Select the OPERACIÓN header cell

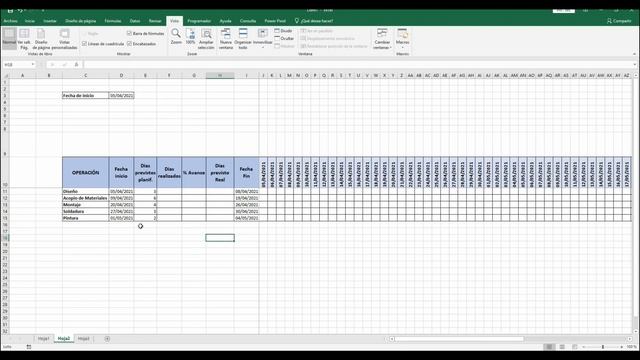(86, 173)
